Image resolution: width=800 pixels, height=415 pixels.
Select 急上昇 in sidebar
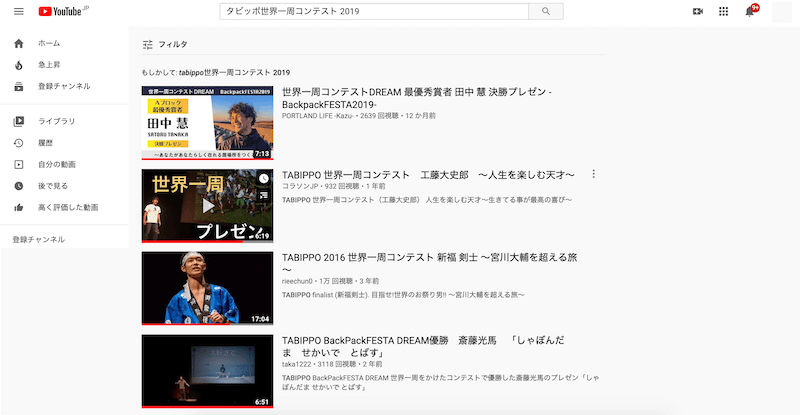coord(49,65)
